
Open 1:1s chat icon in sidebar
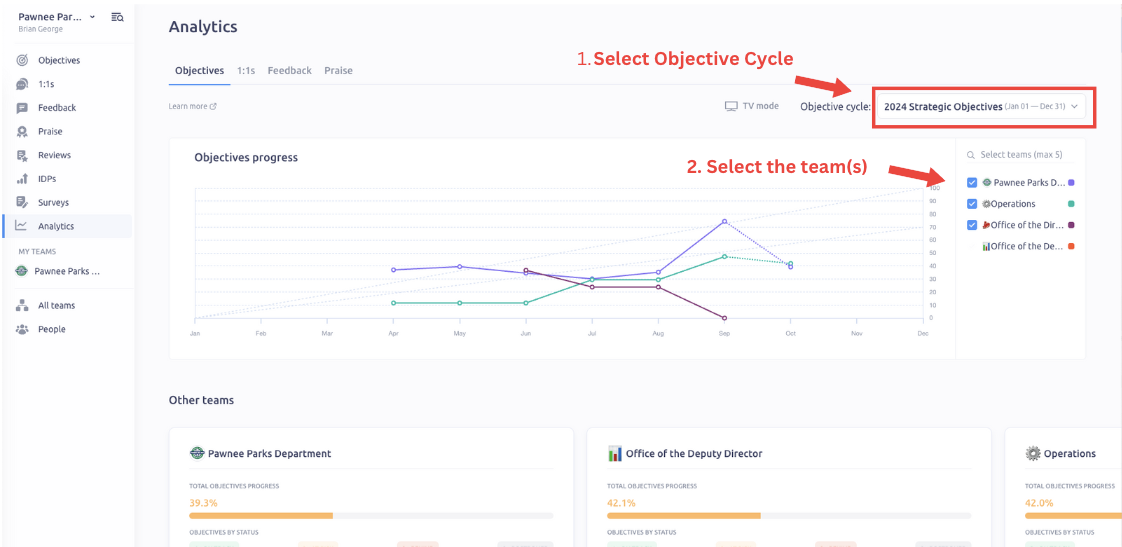pos(22,84)
